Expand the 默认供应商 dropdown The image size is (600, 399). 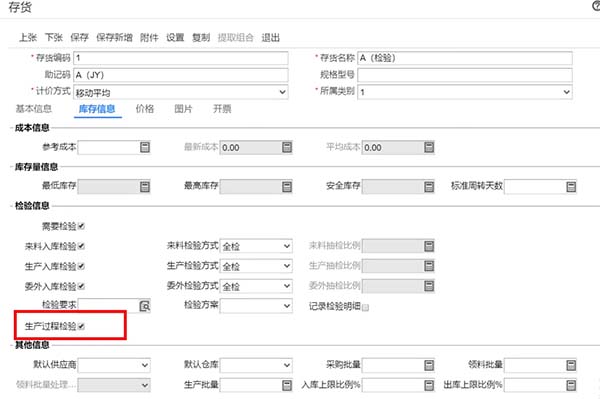[x=114, y=365]
